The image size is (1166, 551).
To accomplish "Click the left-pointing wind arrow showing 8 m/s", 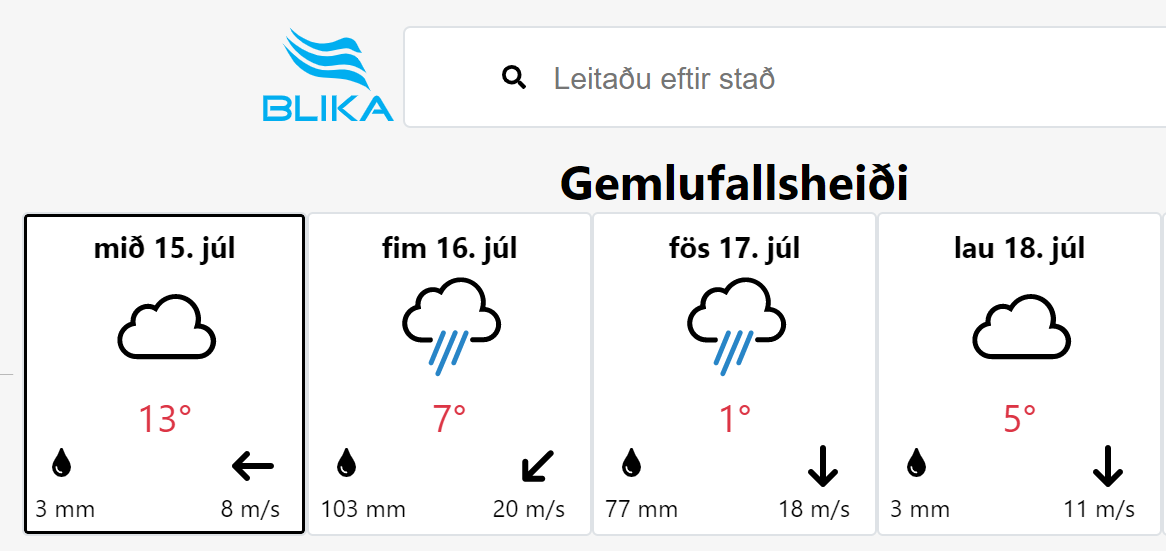I will (x=253, y=467).
